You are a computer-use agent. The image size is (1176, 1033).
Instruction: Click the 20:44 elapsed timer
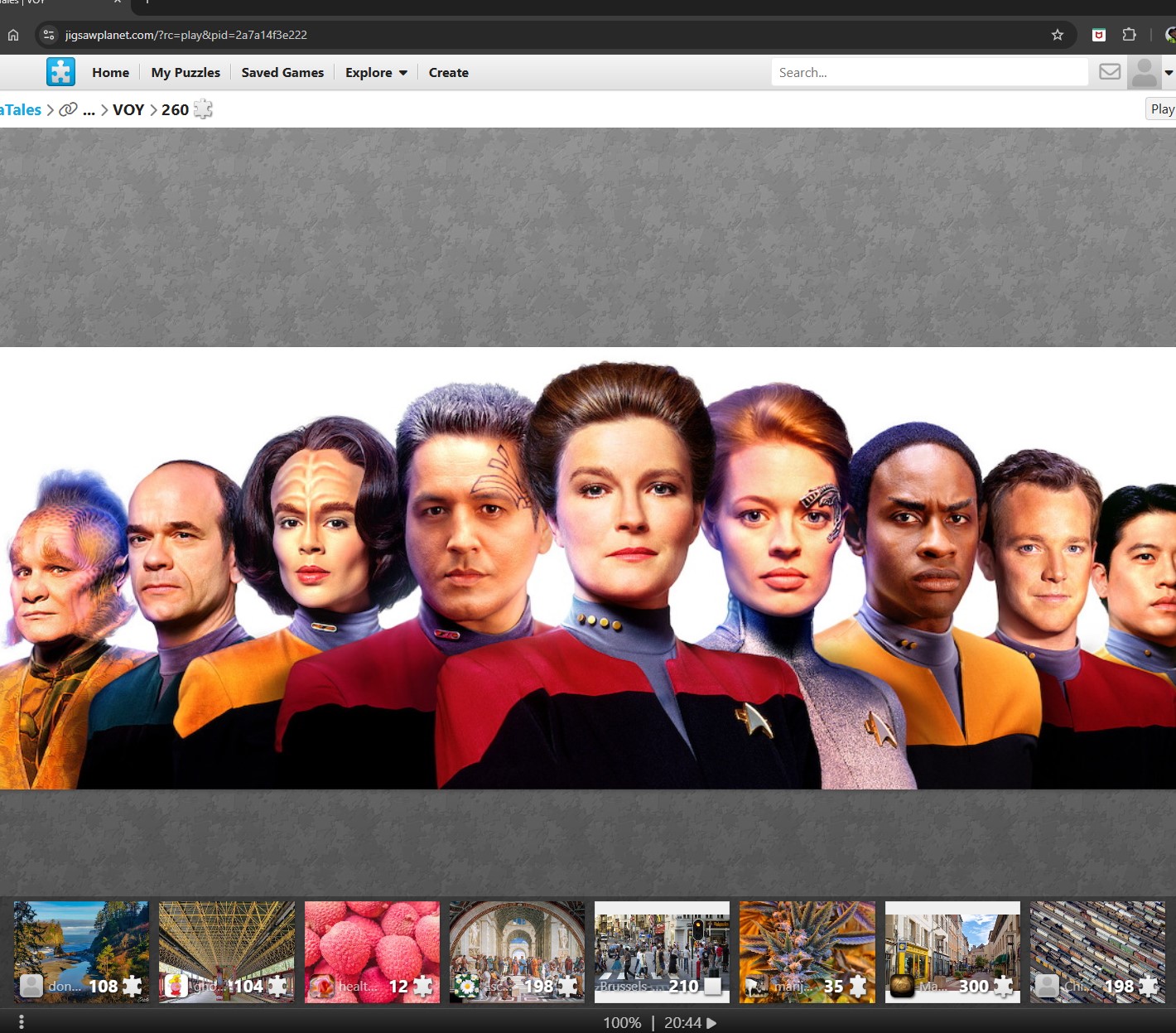pos(682,1023)
